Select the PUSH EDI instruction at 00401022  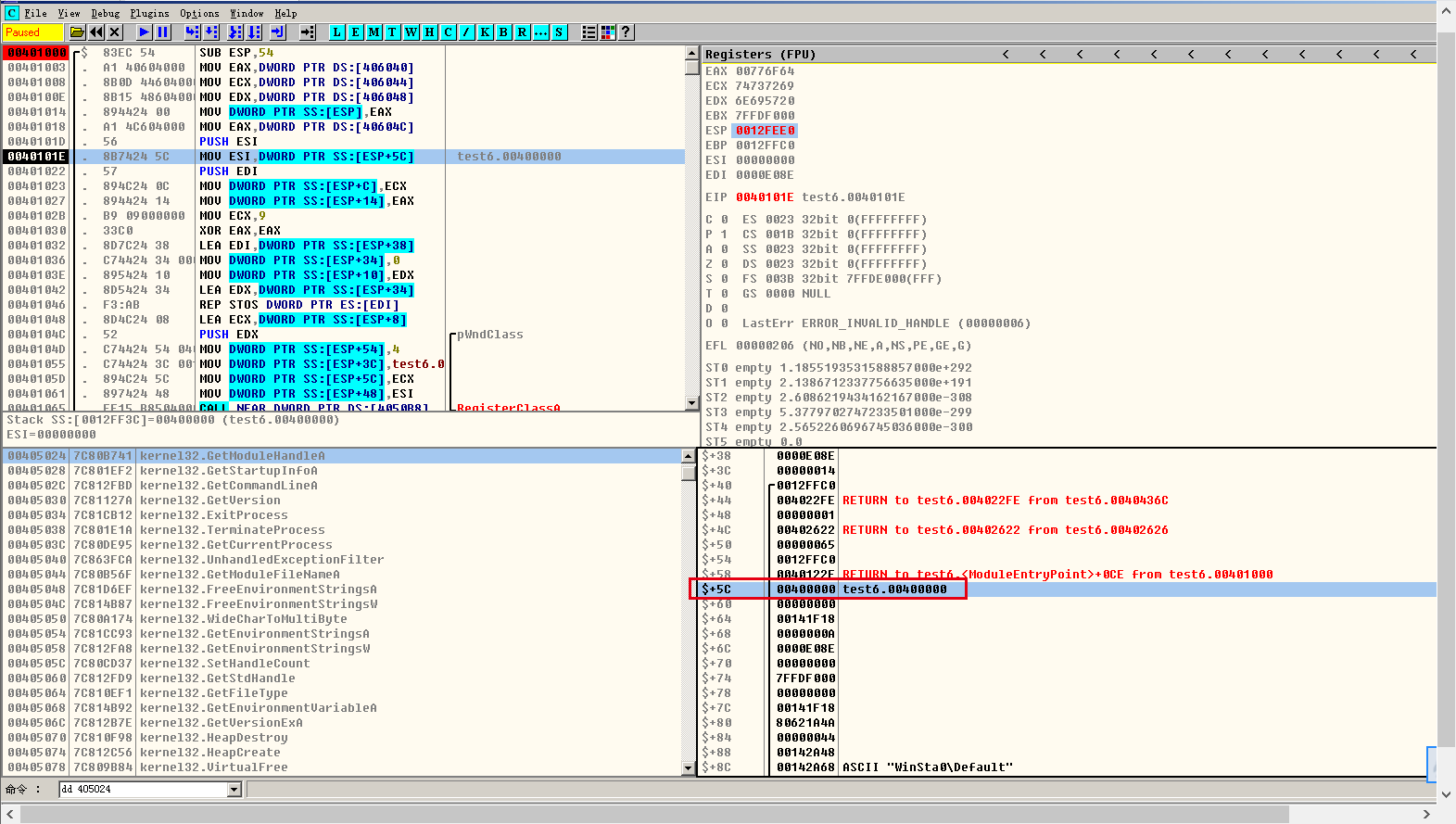pos(345,171)
